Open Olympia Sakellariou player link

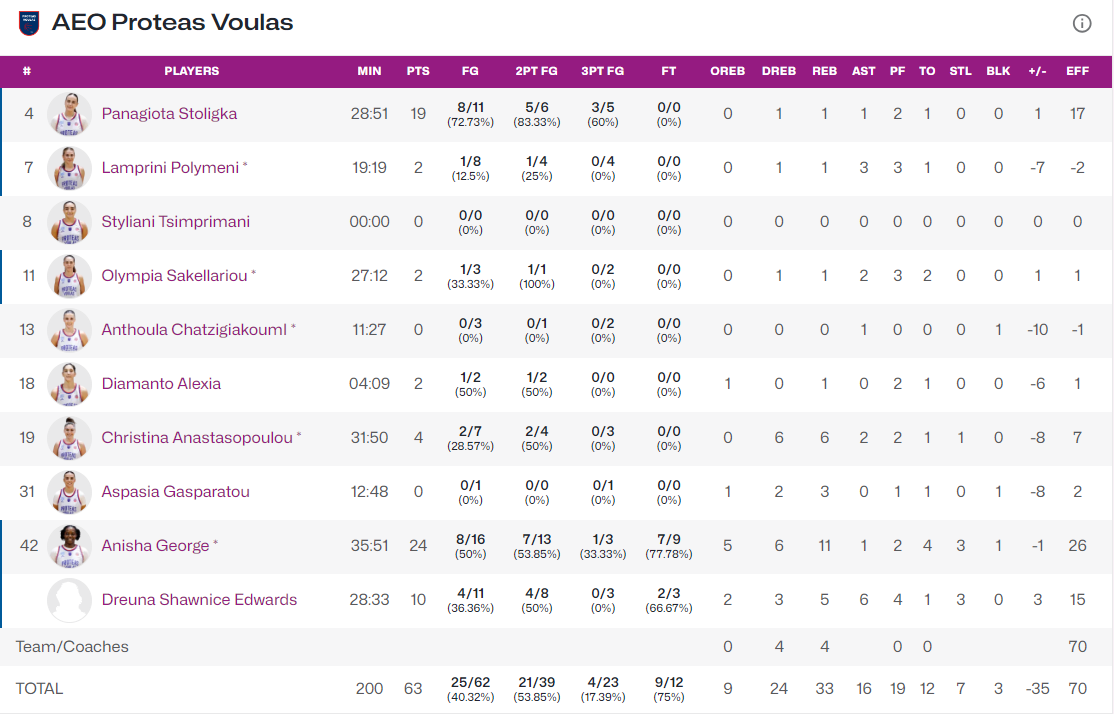(x=174, y=276)
